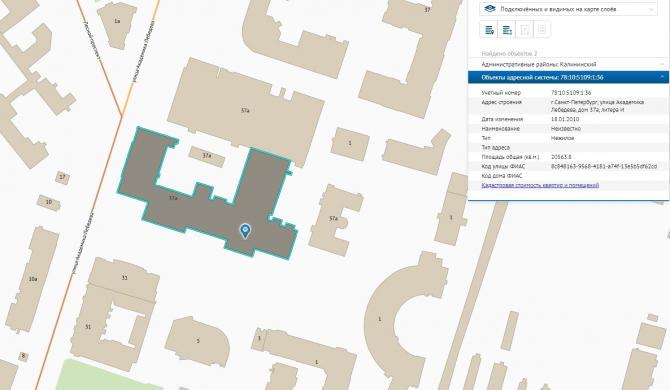This screenshot has width=670, height=390.
Task: Click the disabled document list toolbar icon
Action: click(542, 30)
